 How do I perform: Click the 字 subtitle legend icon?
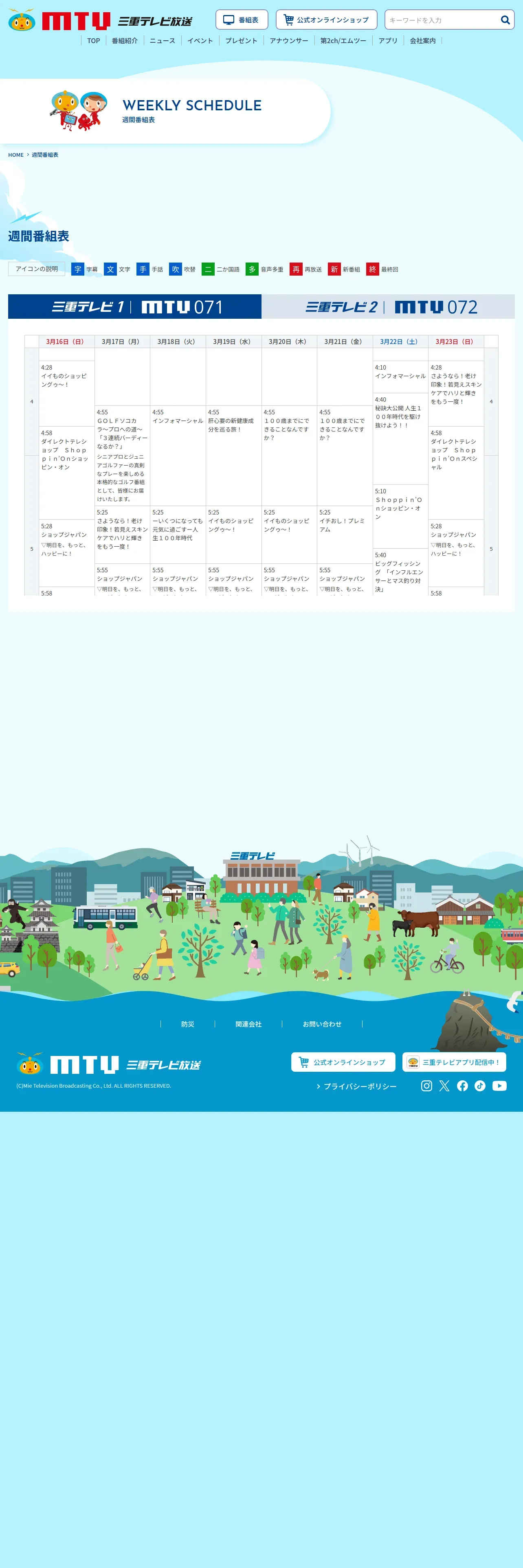pyautogui.click(x=77, y=269)
